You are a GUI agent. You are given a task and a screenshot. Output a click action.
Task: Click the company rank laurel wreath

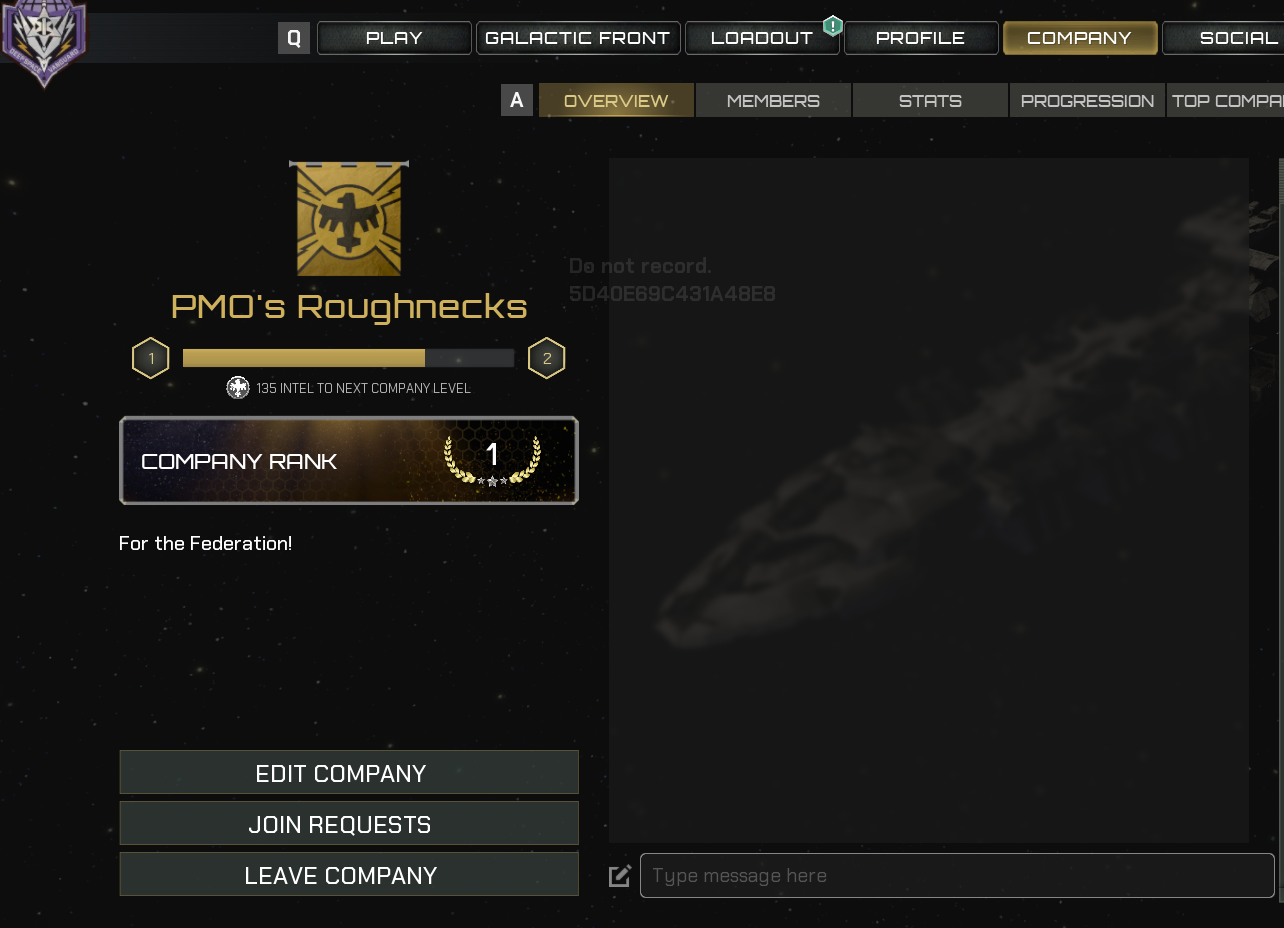492,460
